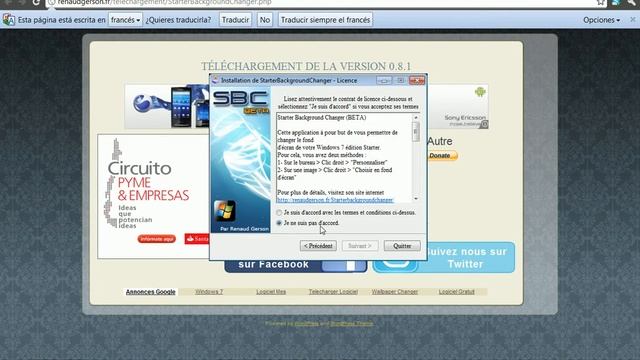This screenshot has width=640, height=360.
Task: Click the browser address bar URL
Action: coord(164,2)
